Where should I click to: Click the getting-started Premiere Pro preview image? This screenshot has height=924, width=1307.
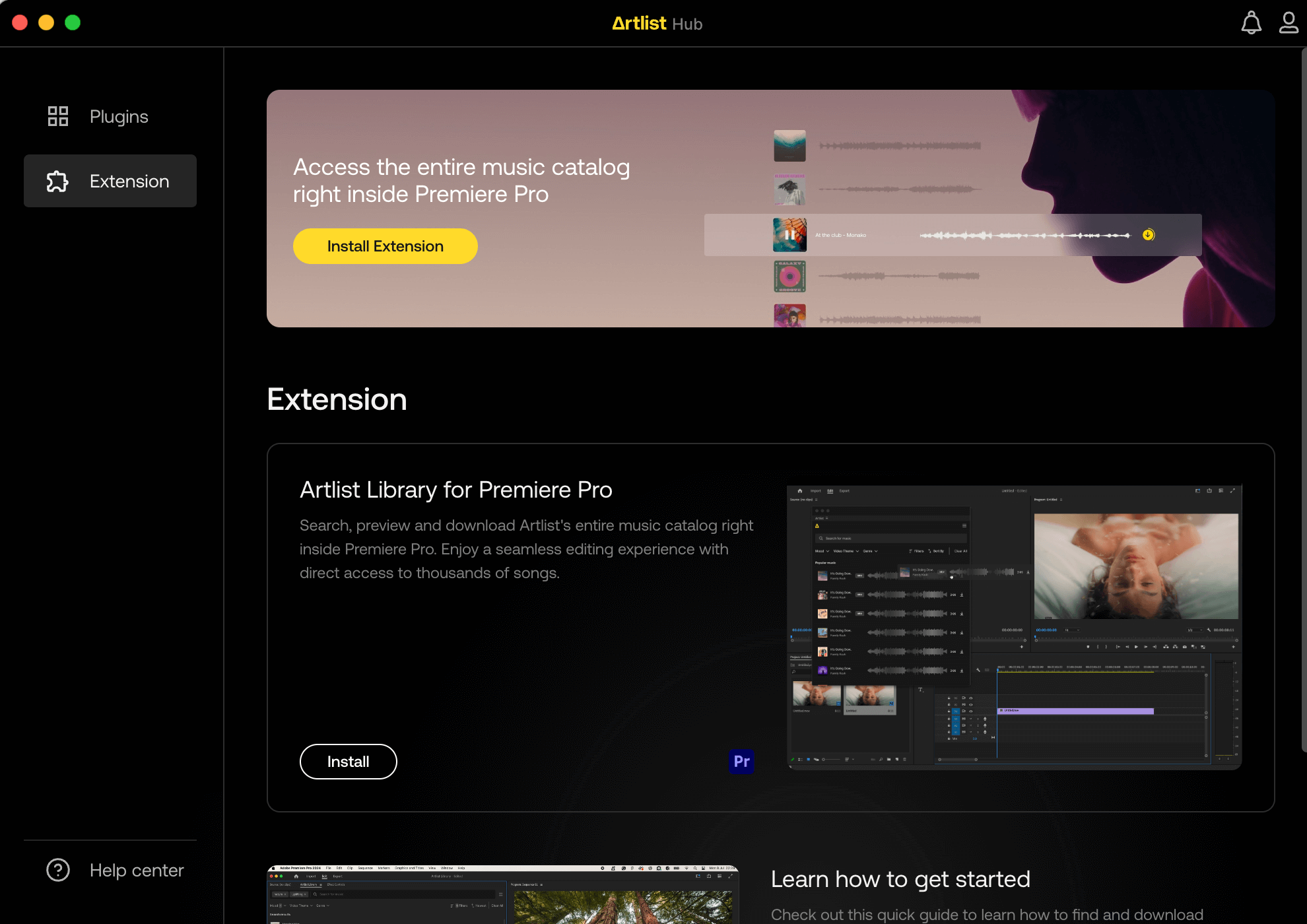504,894
